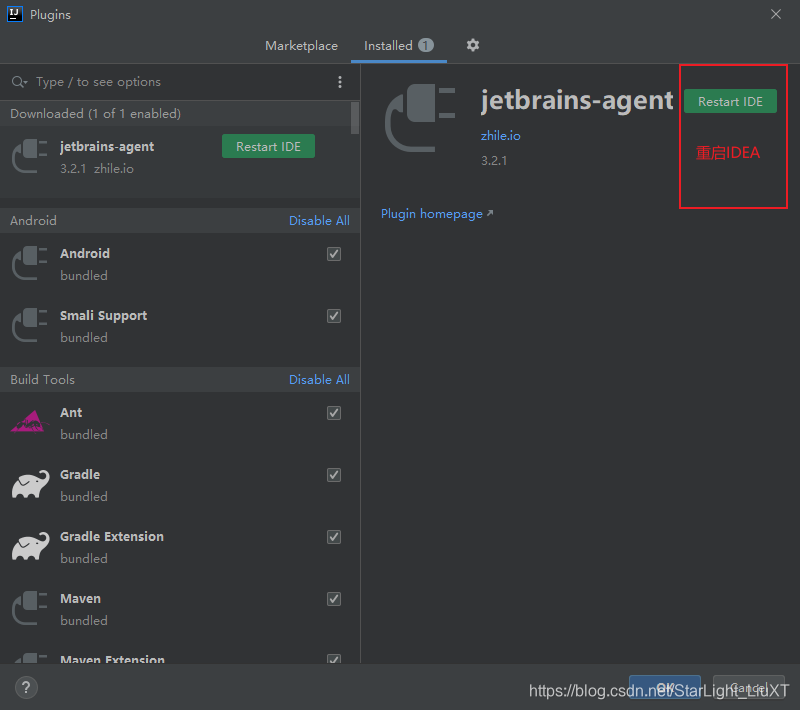Select the Gradle plugin name
Screen dimensions: 800x710
pyautogui.click(x=80, y=475)
